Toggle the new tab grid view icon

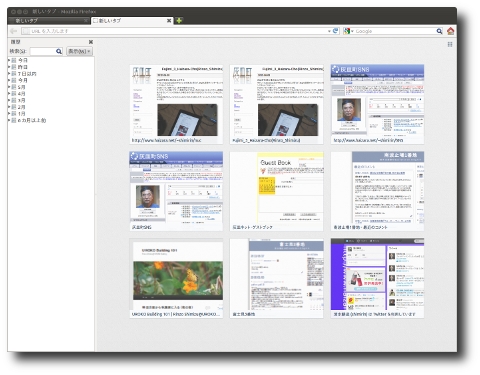450,44
